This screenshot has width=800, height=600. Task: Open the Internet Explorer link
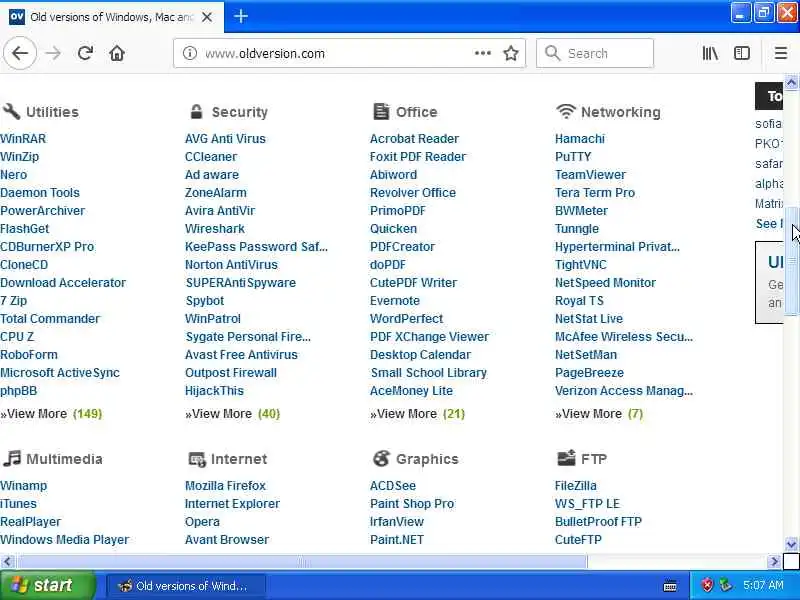(x=232, y=504)
